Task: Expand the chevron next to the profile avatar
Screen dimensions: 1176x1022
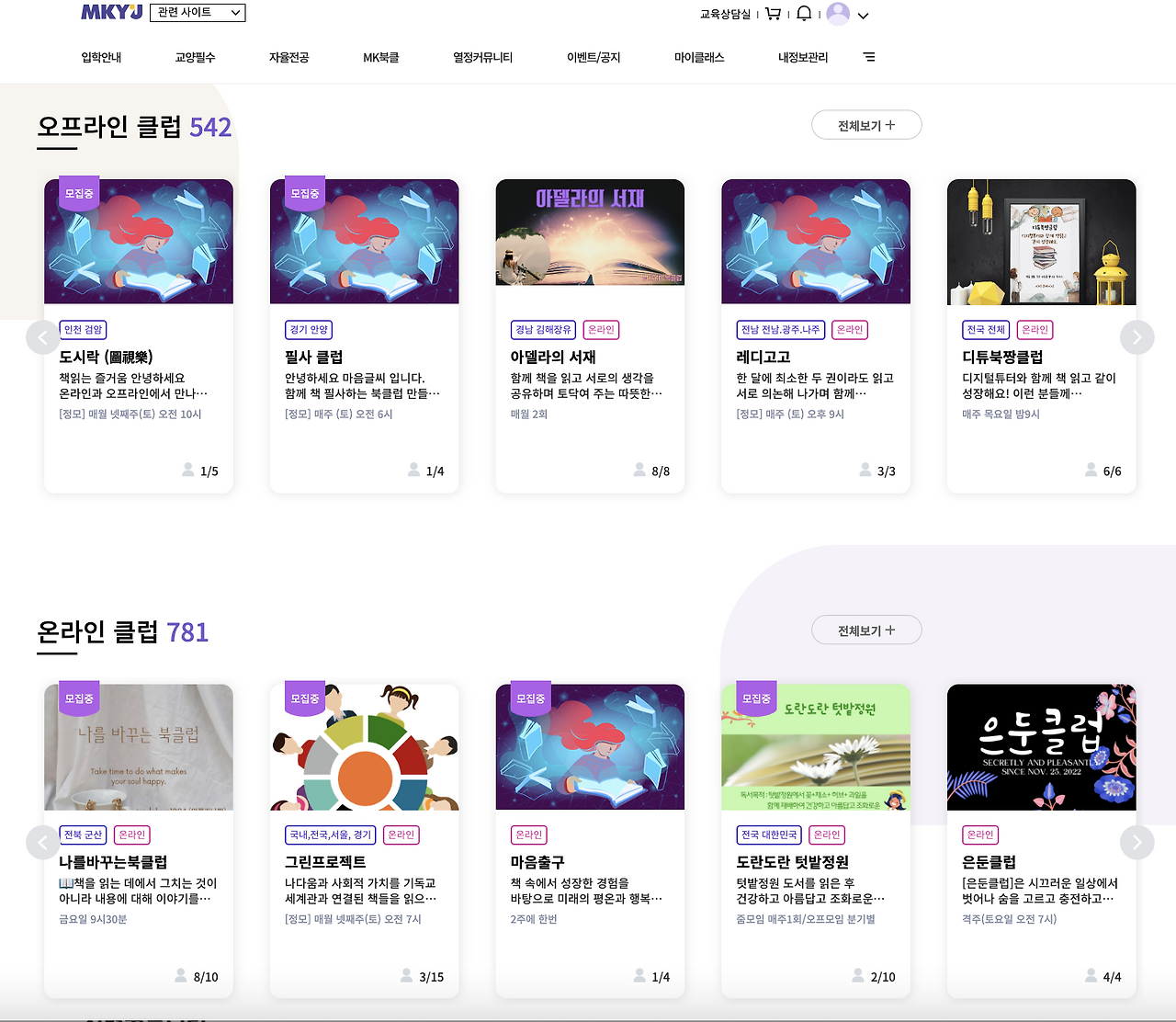Action: coord(862,17)
